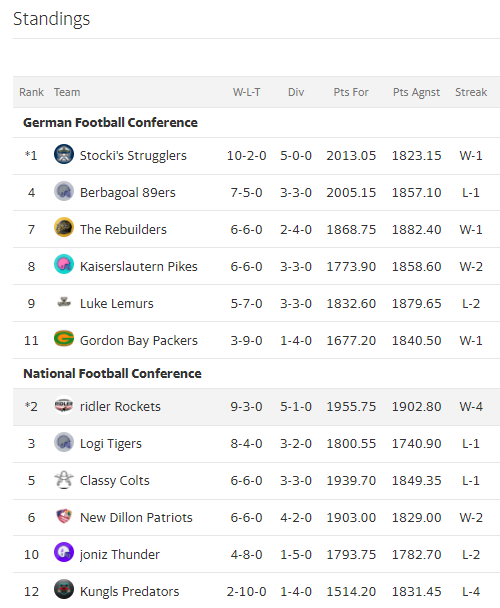Image resolution: width=500 pixels, height=608 pixels.
Task: Click the W-L-T column header
Action: point(246,92)
